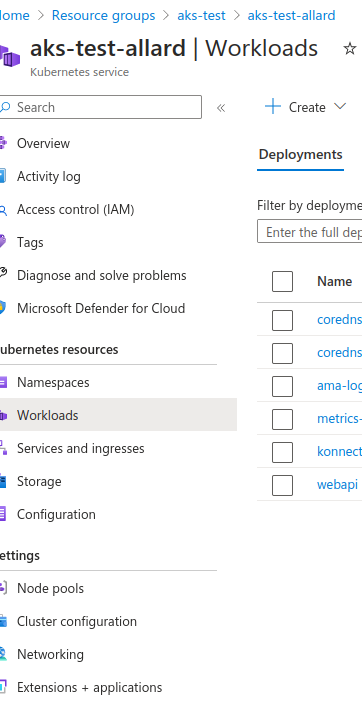362x709 pixels.
Task: Open the ama-log deployment link
Action: coord(339,385)
